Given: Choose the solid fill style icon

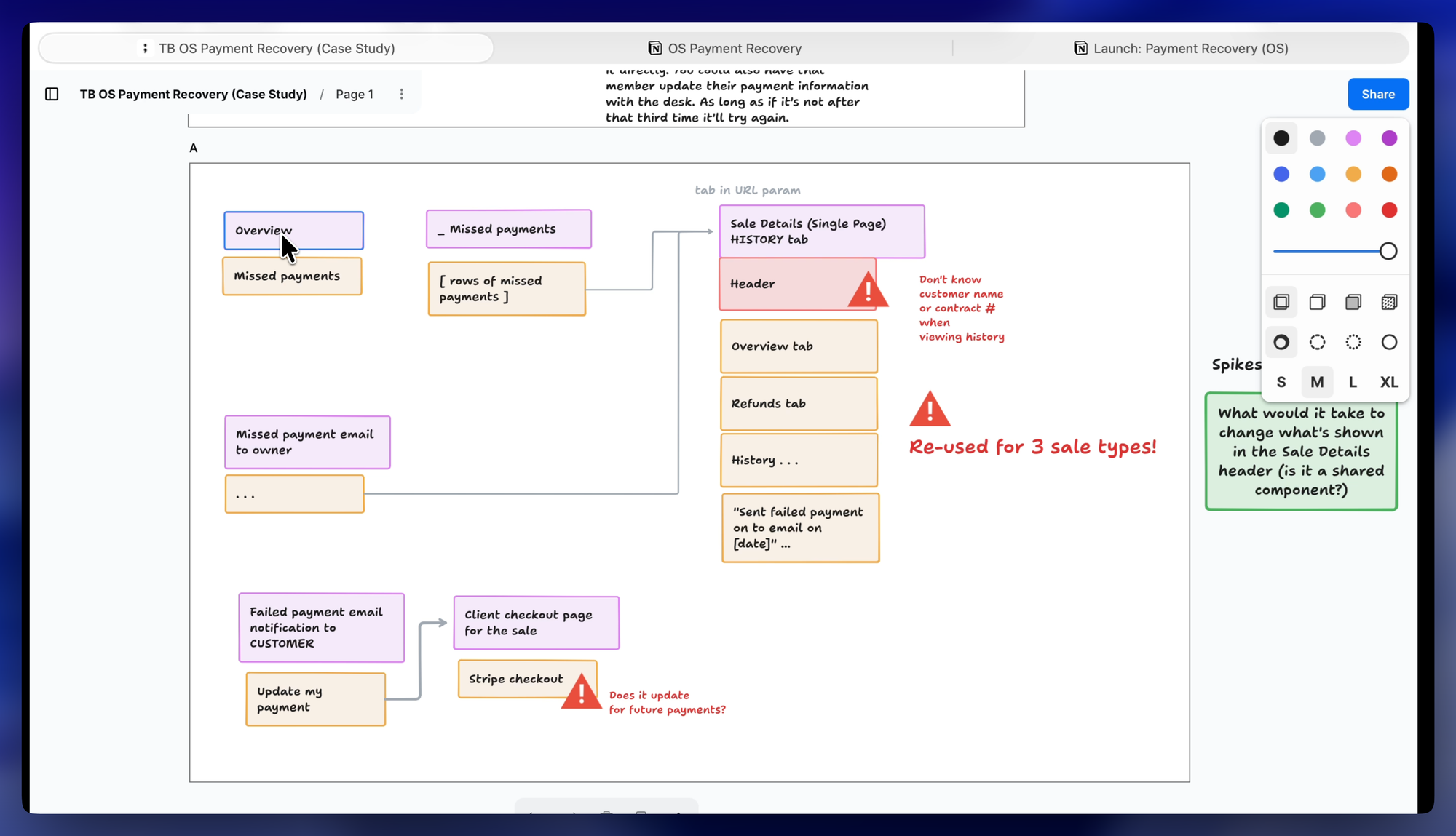Looking at the screenshot, I should tap(1353, 302).
